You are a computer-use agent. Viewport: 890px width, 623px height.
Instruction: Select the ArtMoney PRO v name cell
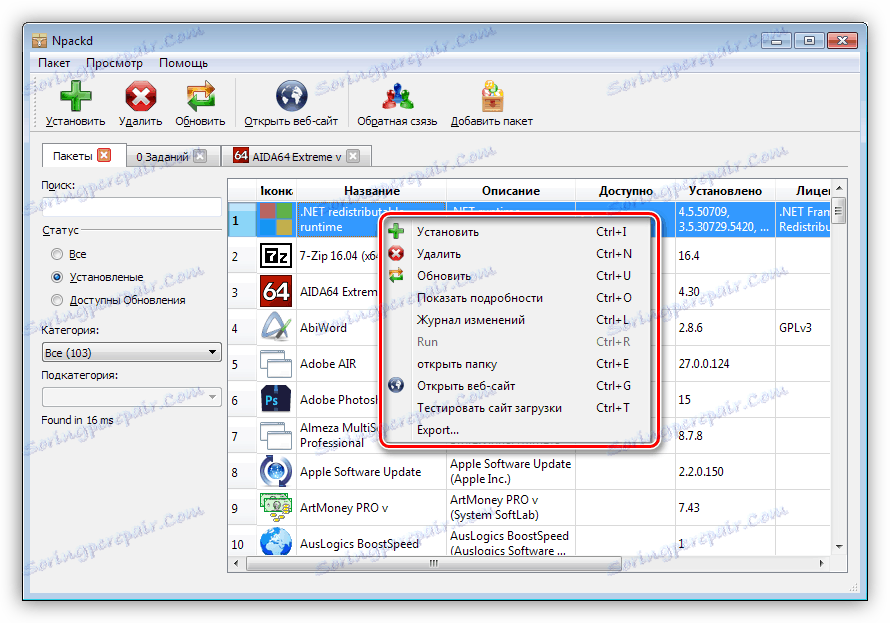click(371, 507)
